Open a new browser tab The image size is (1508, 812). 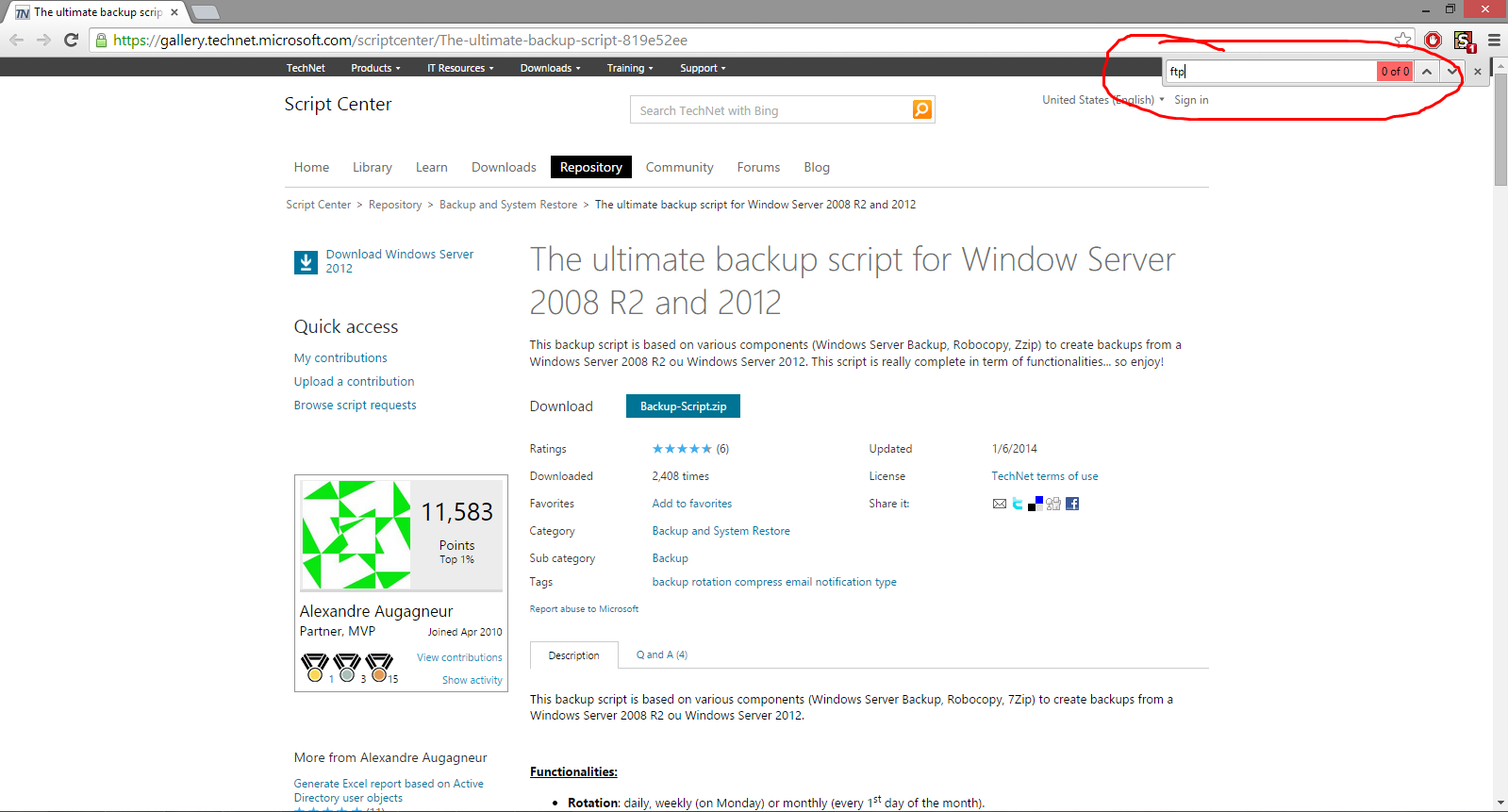205,12
